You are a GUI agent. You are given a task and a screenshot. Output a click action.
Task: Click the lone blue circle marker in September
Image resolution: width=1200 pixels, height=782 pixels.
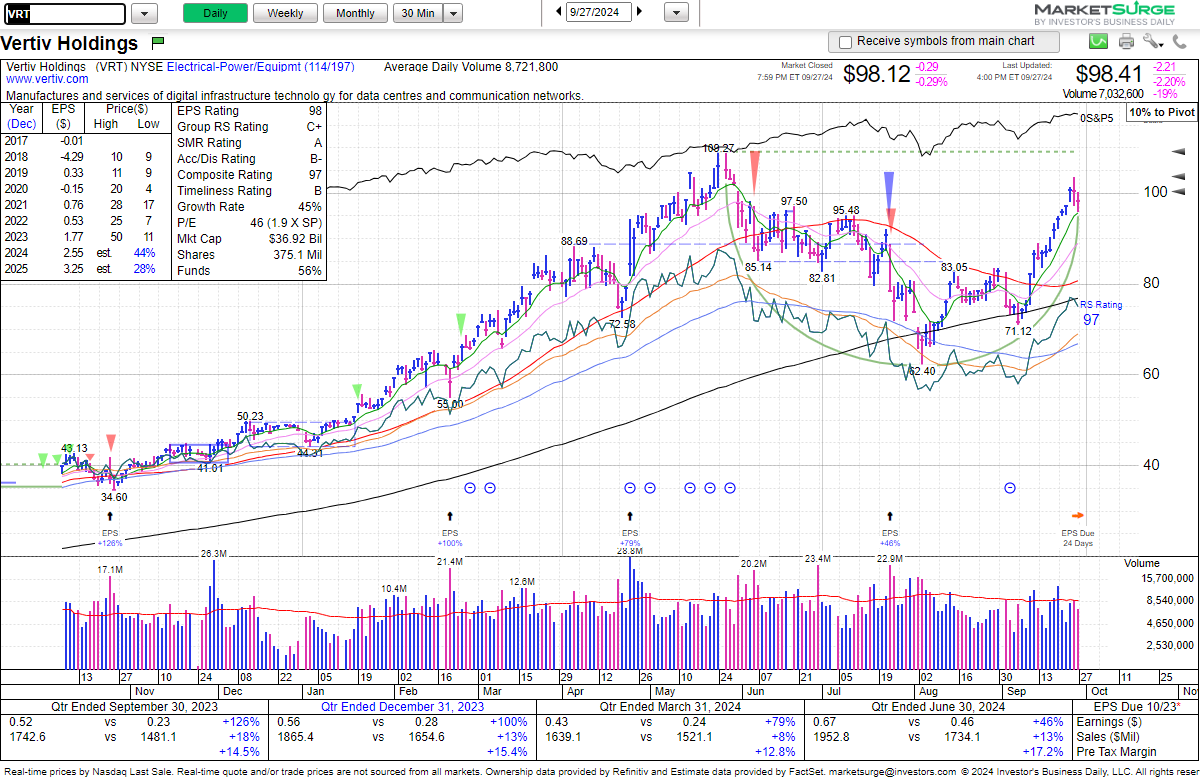coord(1010,487)
